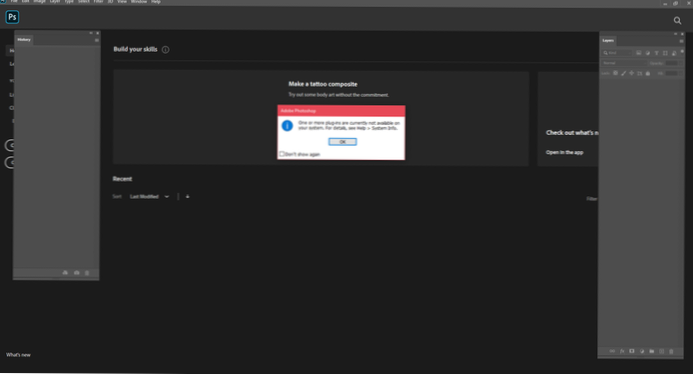Click the lock image pixels brush icon
Image resolution: width=693 pixels, height=374 pixels.
point(623,73)
